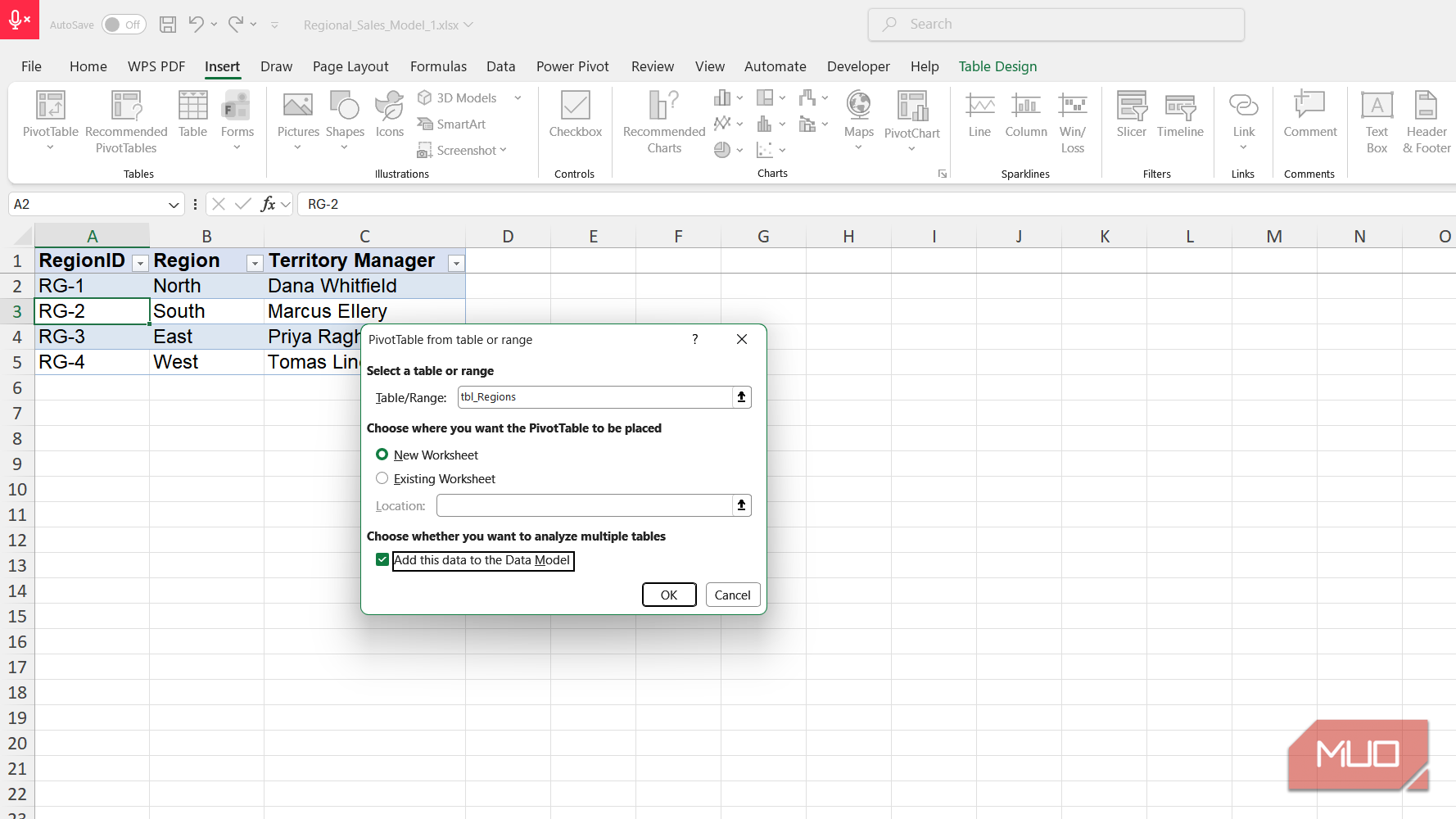1456x819 pixels.
Task: Insert SmartArt graphic
Action: coord(451,124)
